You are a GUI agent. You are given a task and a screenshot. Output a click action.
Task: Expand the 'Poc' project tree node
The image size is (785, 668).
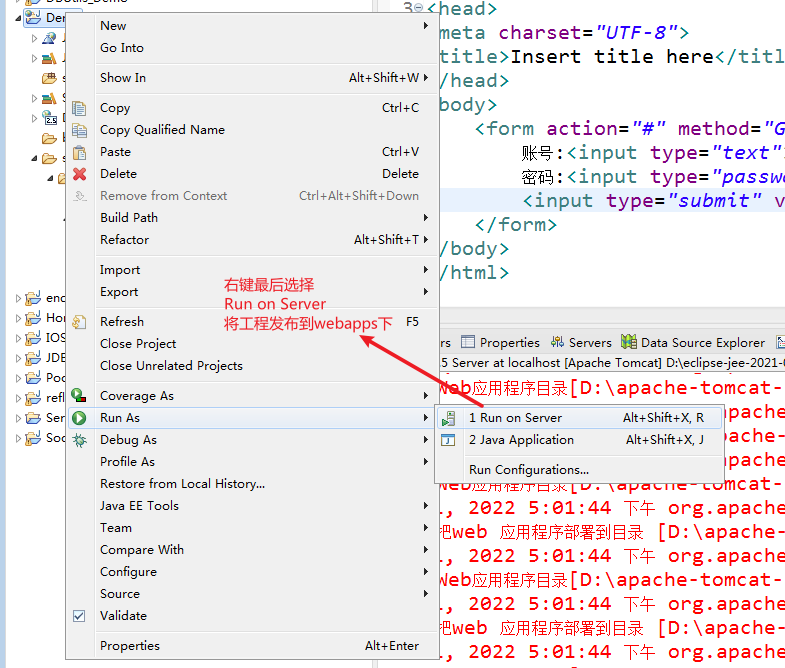click(19, 379)
